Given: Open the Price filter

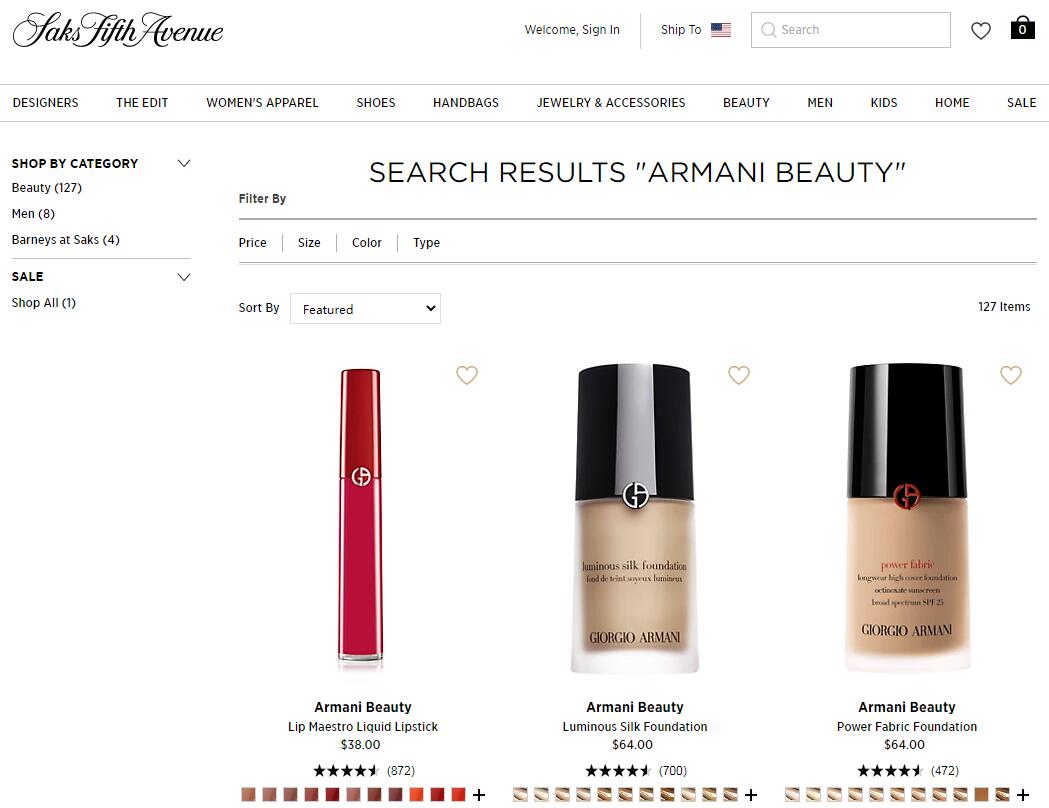Looking at the screenshot, I should coord(252,243).
